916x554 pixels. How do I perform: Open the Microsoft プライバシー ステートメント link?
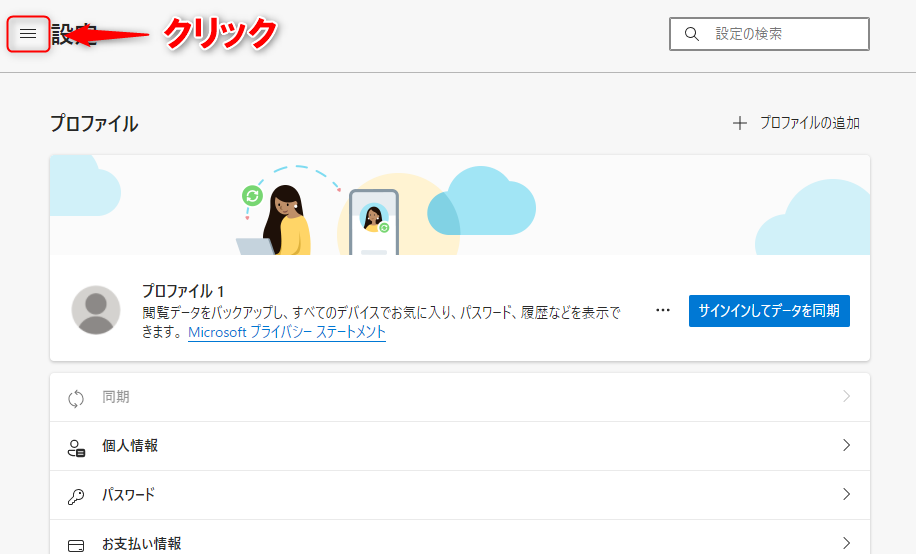(287, 332)
